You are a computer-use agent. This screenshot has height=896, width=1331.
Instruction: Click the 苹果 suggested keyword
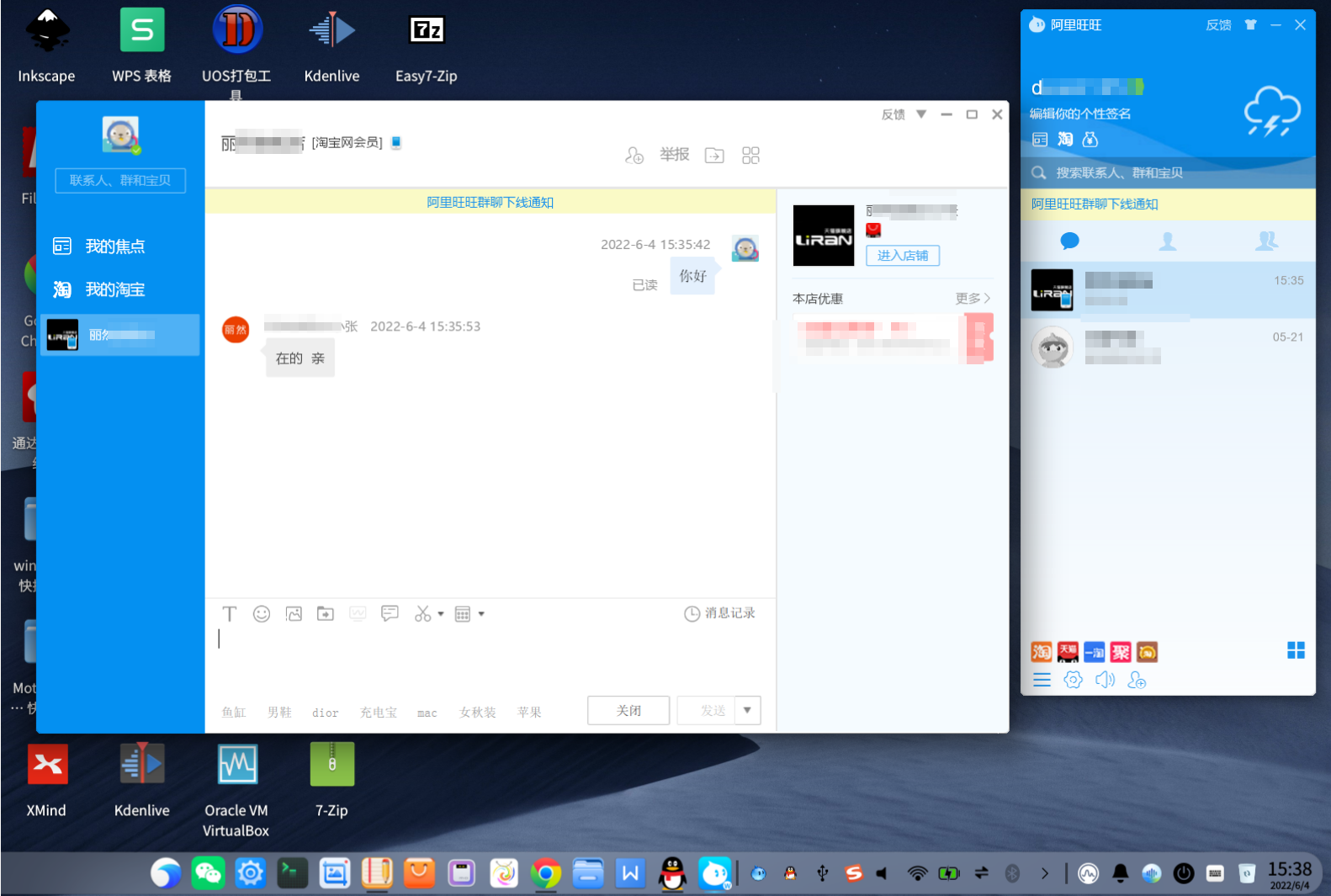[529, 713]
